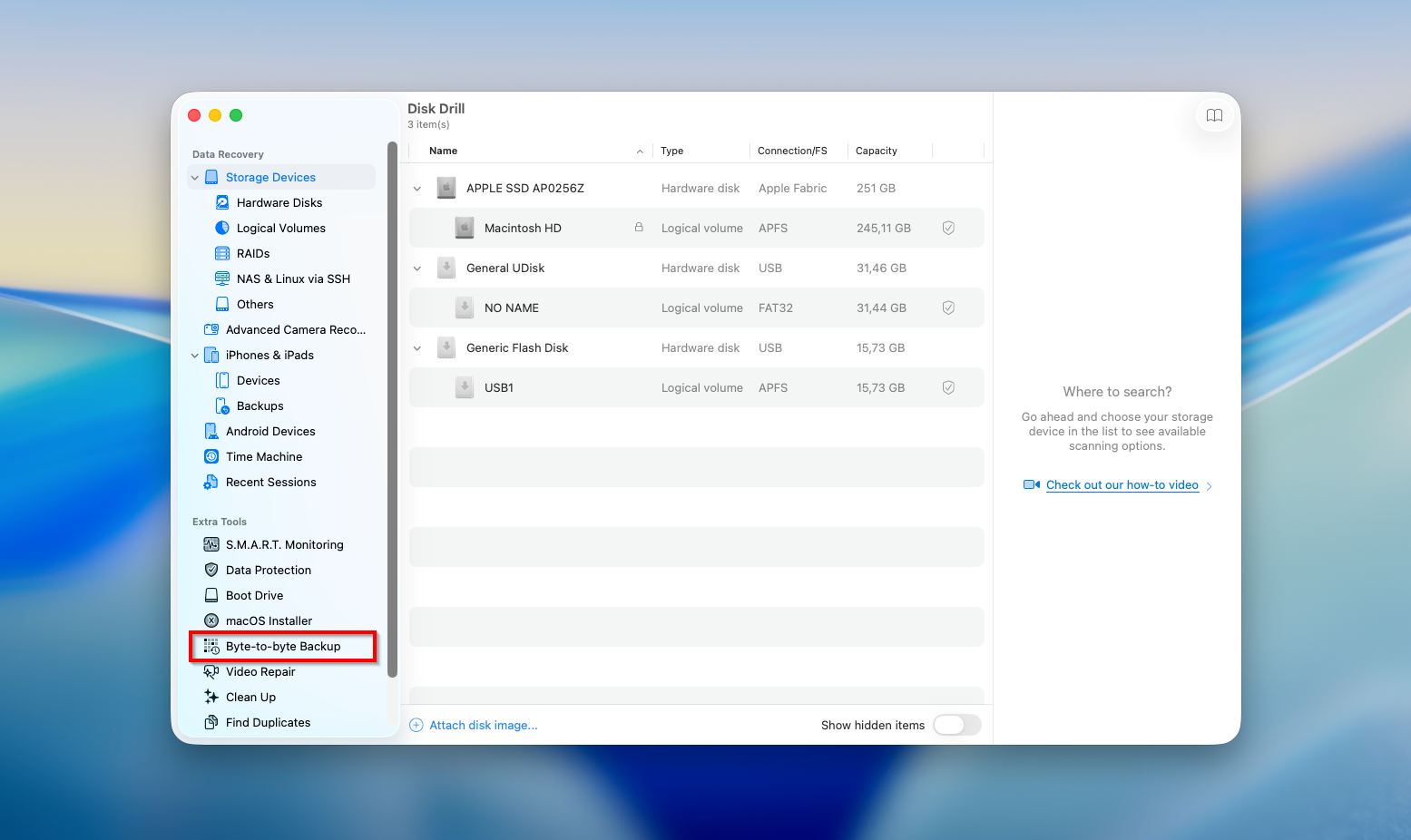This screenshot has width=1411, height=840.
Task: Click the Data Protection shield icon
Action: click(x=211, y=570)
